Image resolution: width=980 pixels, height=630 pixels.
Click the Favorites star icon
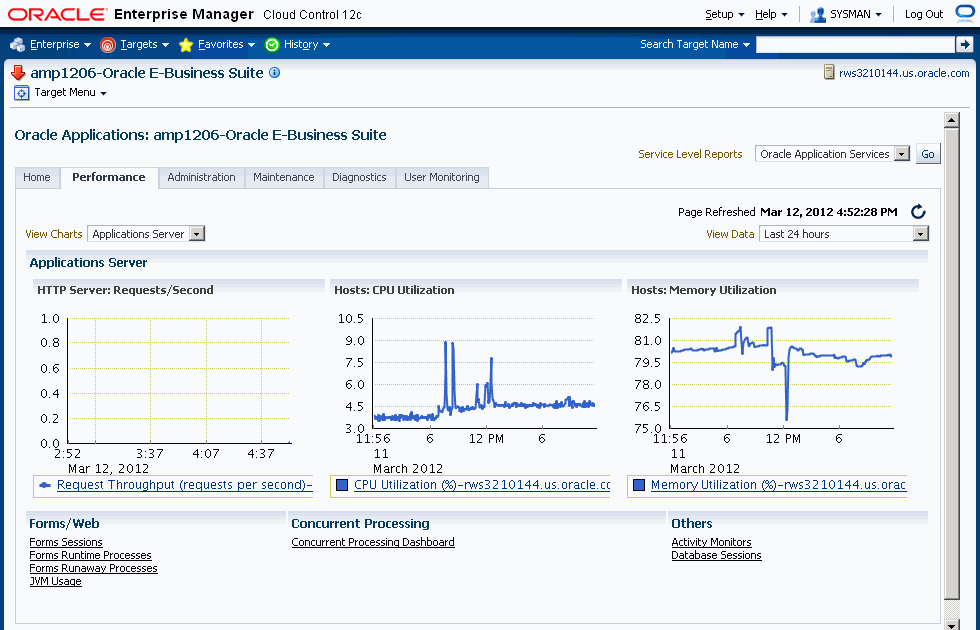click(x=186, y=45)
